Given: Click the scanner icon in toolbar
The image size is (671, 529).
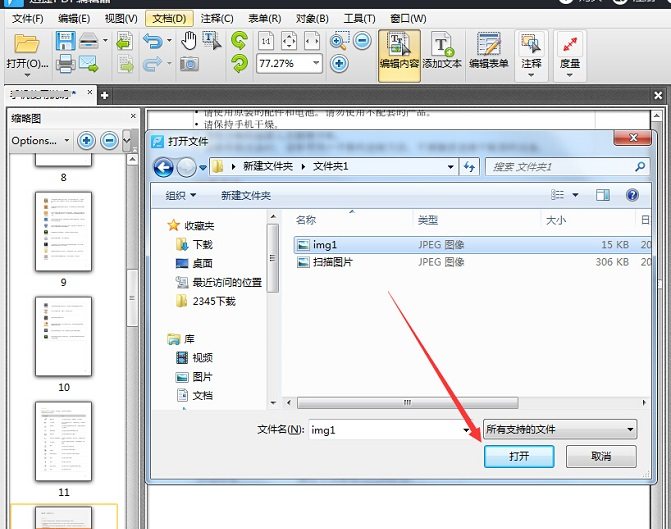Looking at the screenshot, I should tap(89, 41).
